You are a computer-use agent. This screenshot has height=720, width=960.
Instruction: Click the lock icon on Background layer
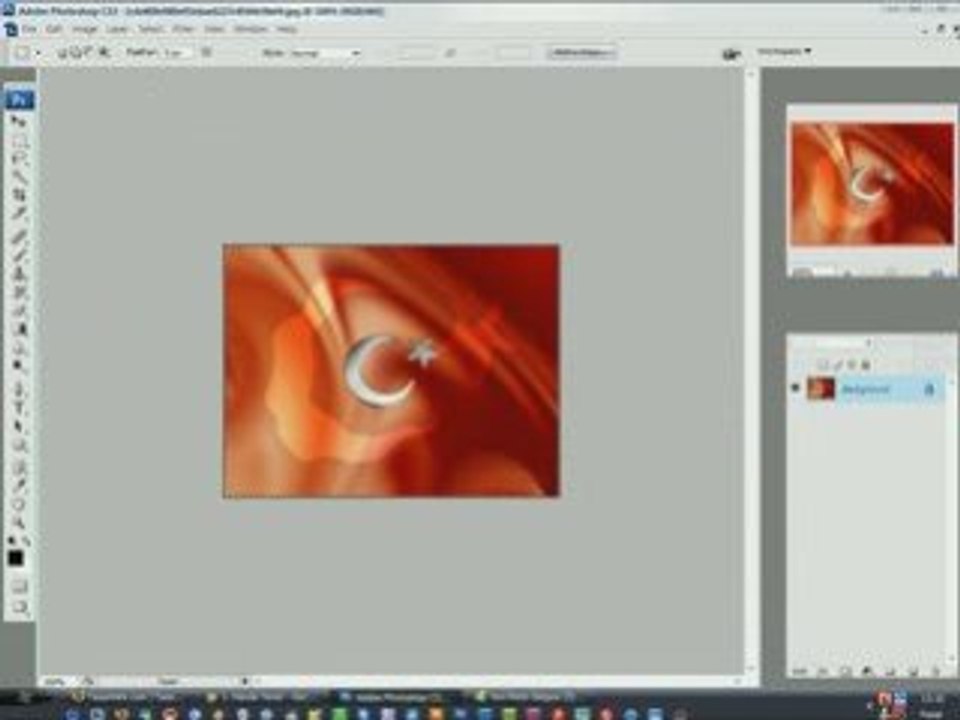pyautogui.click(x=929, y=389)
